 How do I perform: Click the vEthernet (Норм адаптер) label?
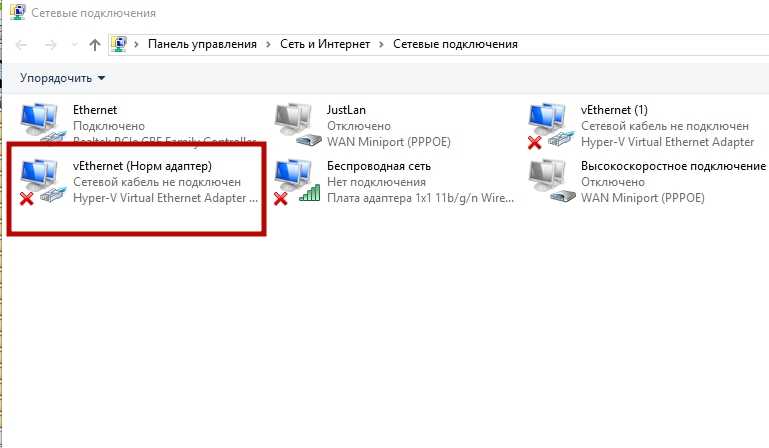click(142, 166)
